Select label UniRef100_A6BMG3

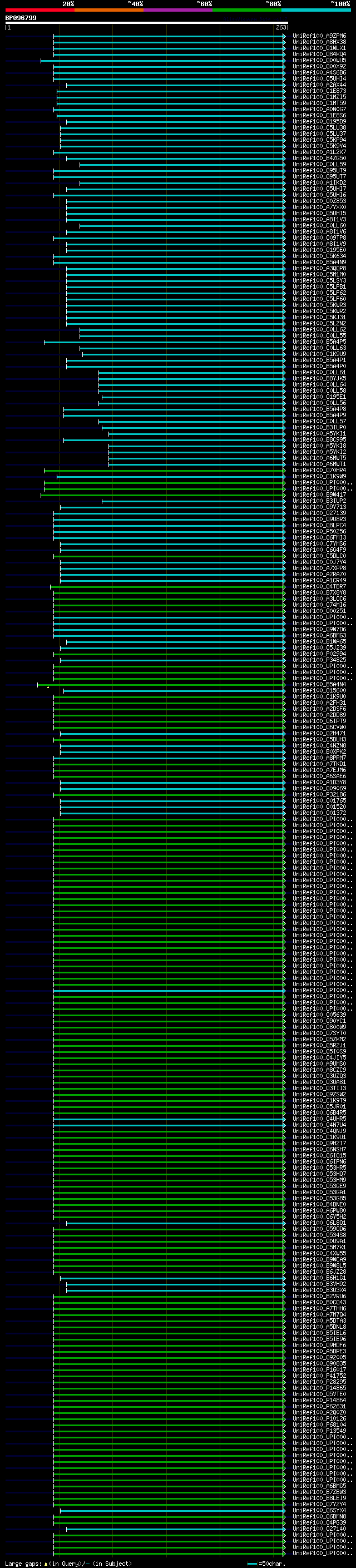pos(319,635)
